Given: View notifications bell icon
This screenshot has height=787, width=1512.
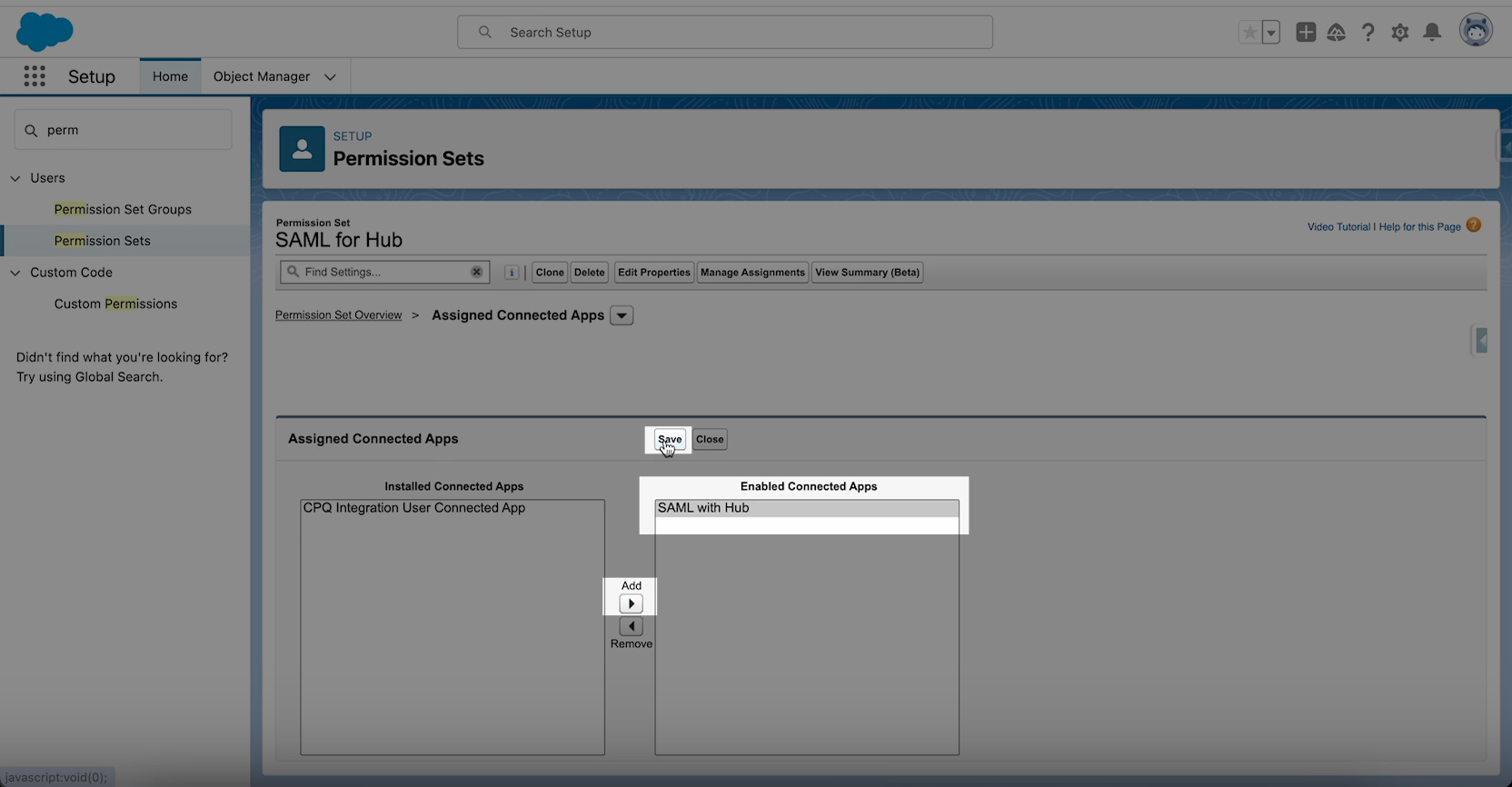Looking at the screenshot, I should [1432, 33].
